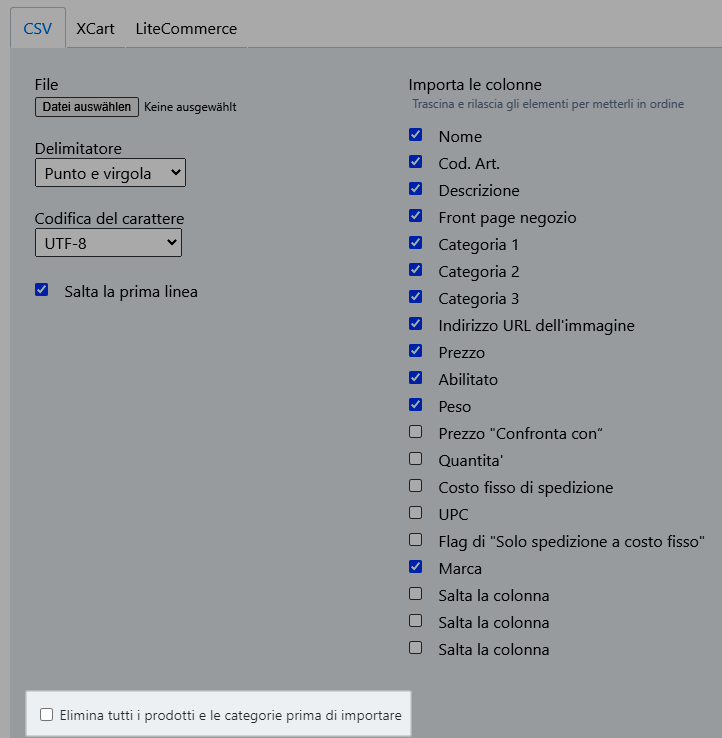Click the Datei auswählen file button
This screenshot has width=722, height=738.
(x=87, y=107)
